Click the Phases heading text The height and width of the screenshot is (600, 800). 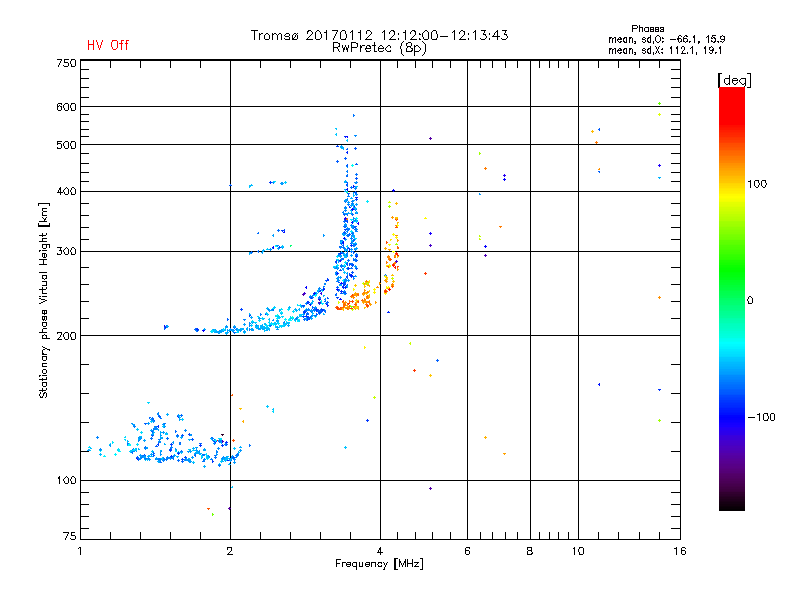pyautogui.click(x=647, y=29)
